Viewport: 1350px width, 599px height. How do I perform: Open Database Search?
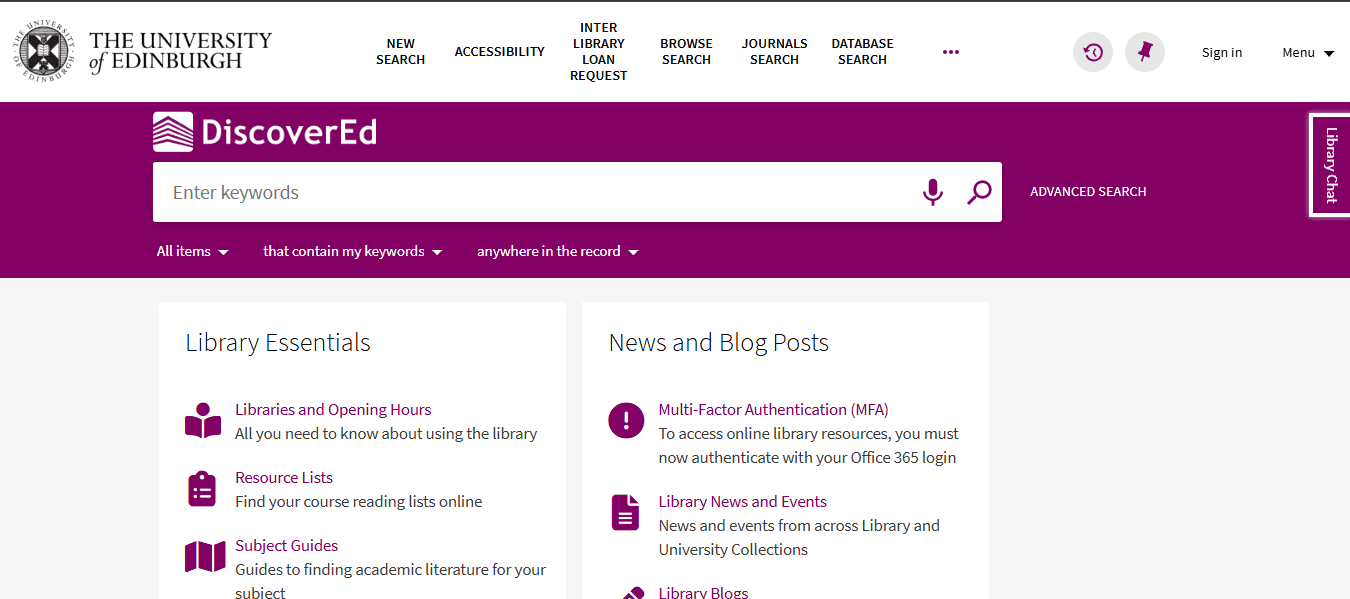(862, 52)
